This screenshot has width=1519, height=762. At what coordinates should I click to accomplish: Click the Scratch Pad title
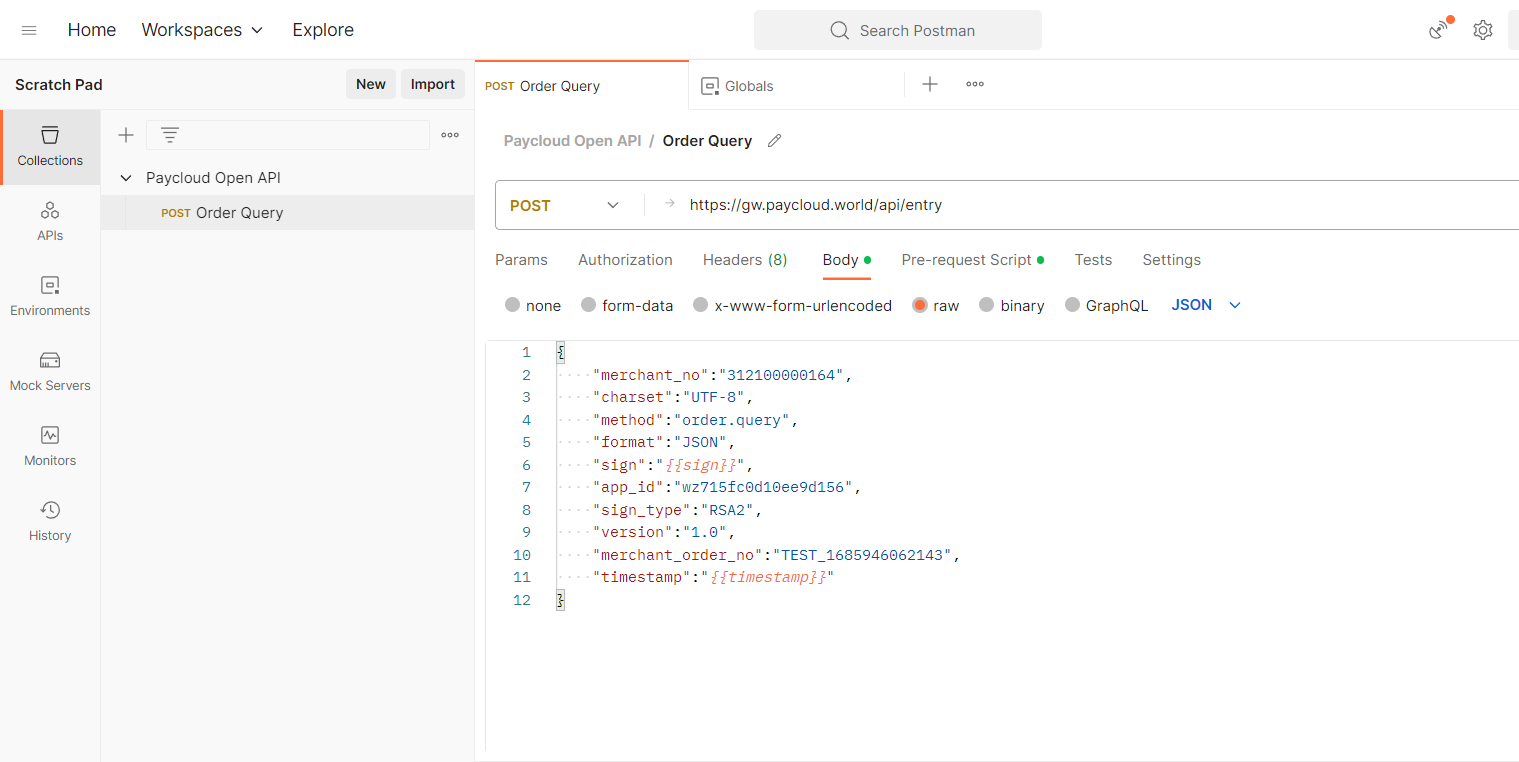point(59,85)
